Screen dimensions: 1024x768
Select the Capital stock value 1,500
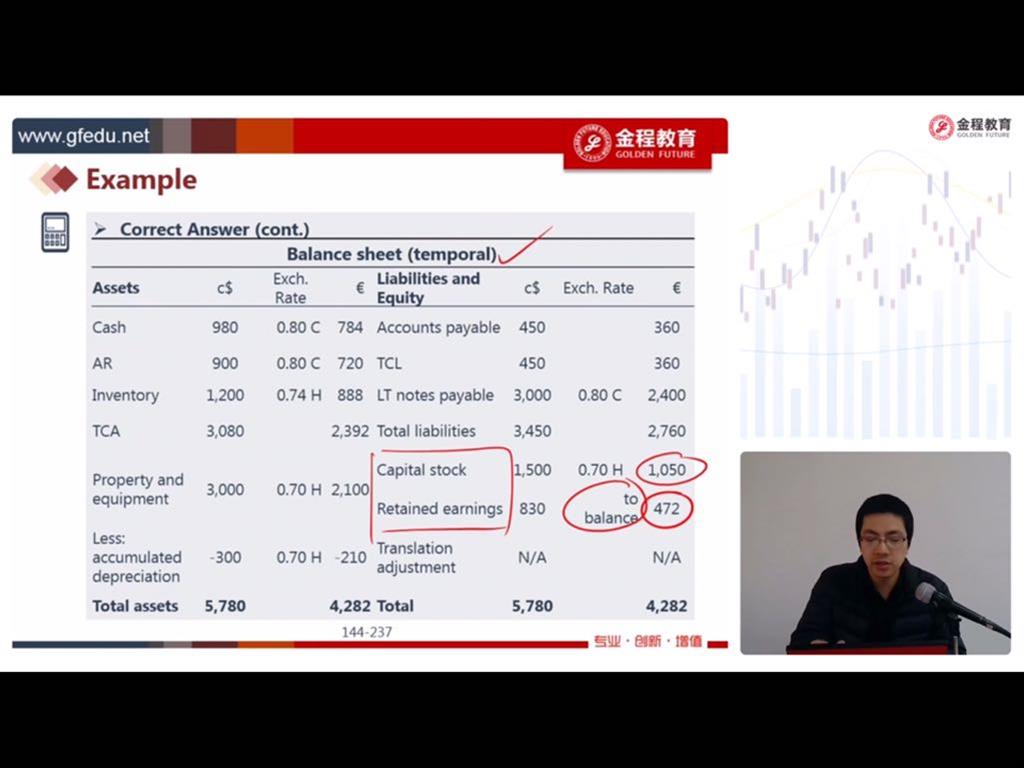click(x=532, y=470)
